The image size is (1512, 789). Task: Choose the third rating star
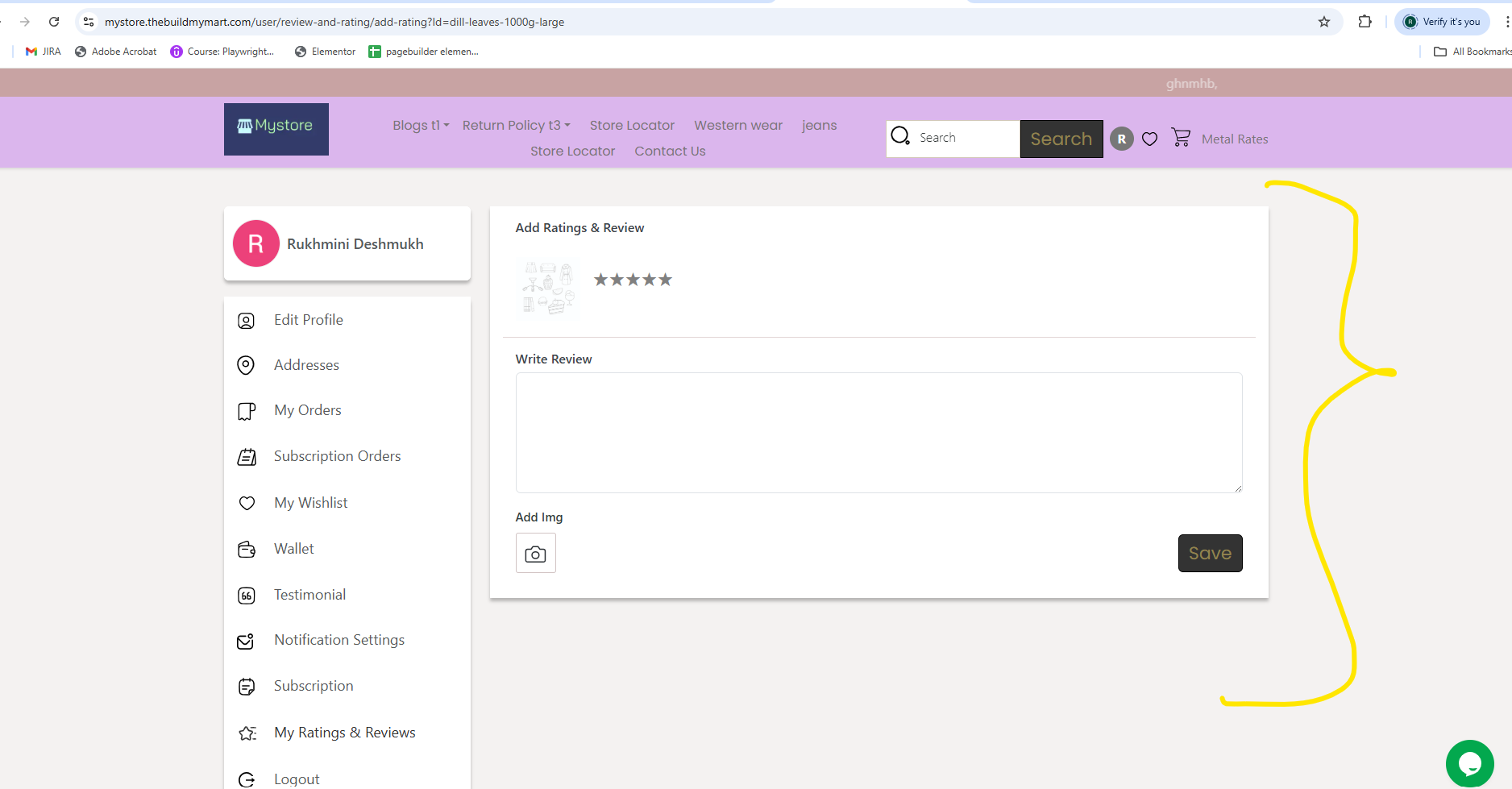633,280
